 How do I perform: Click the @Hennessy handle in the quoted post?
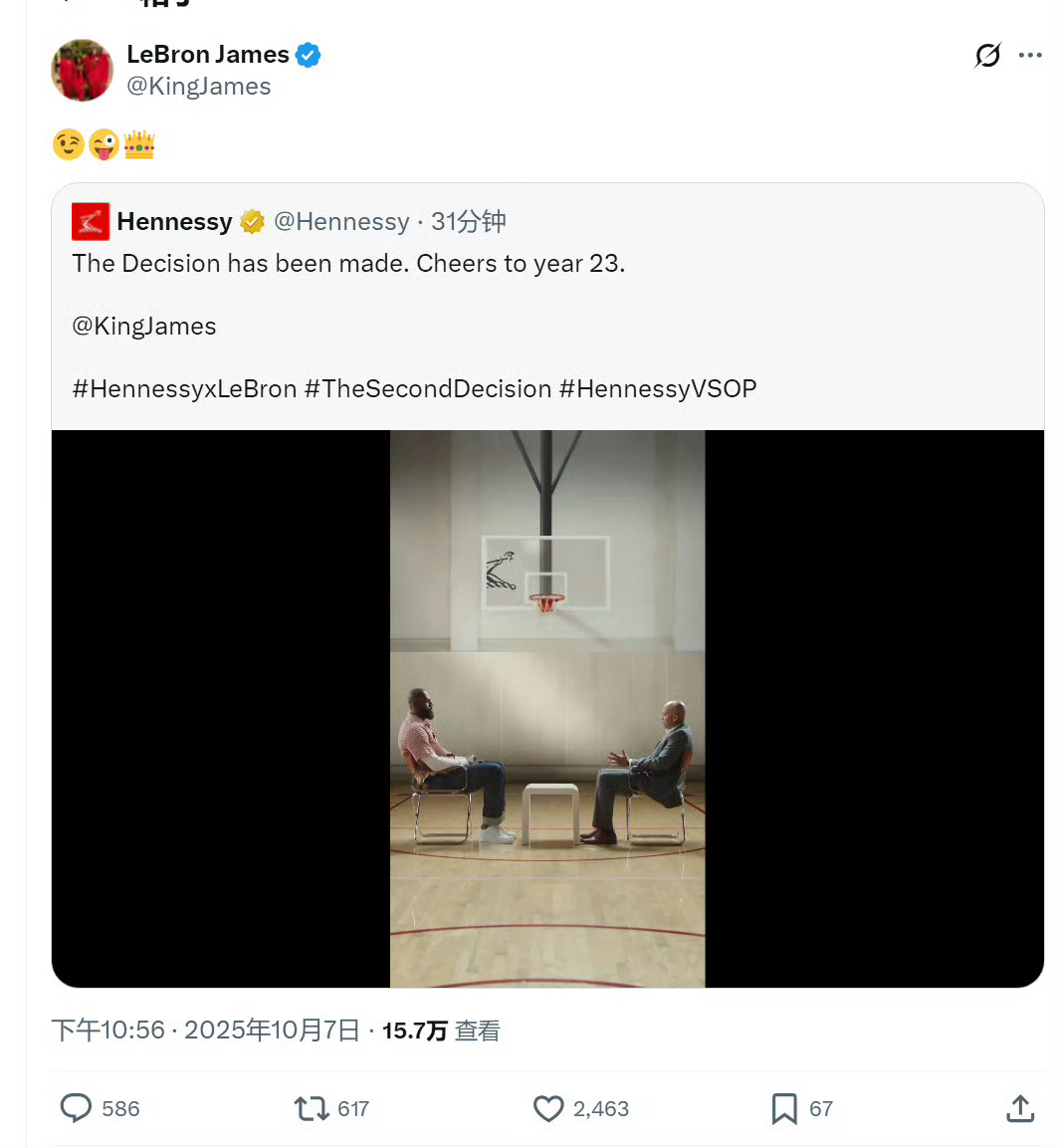(x=341, y=221)
